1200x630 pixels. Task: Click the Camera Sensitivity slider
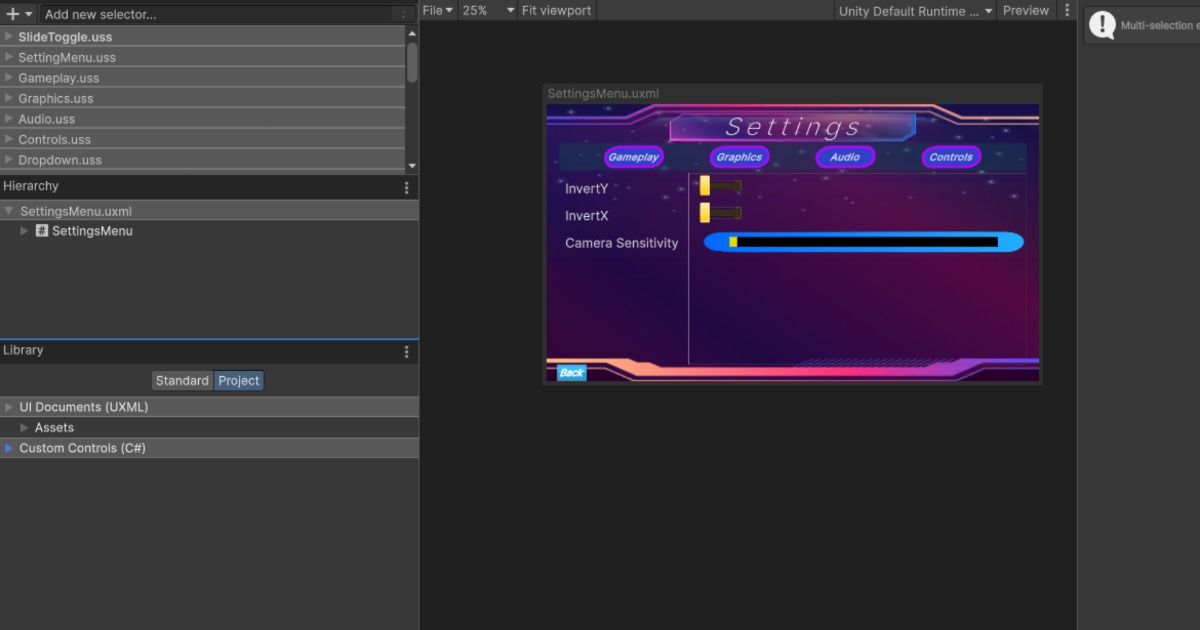tap(862, 242)
